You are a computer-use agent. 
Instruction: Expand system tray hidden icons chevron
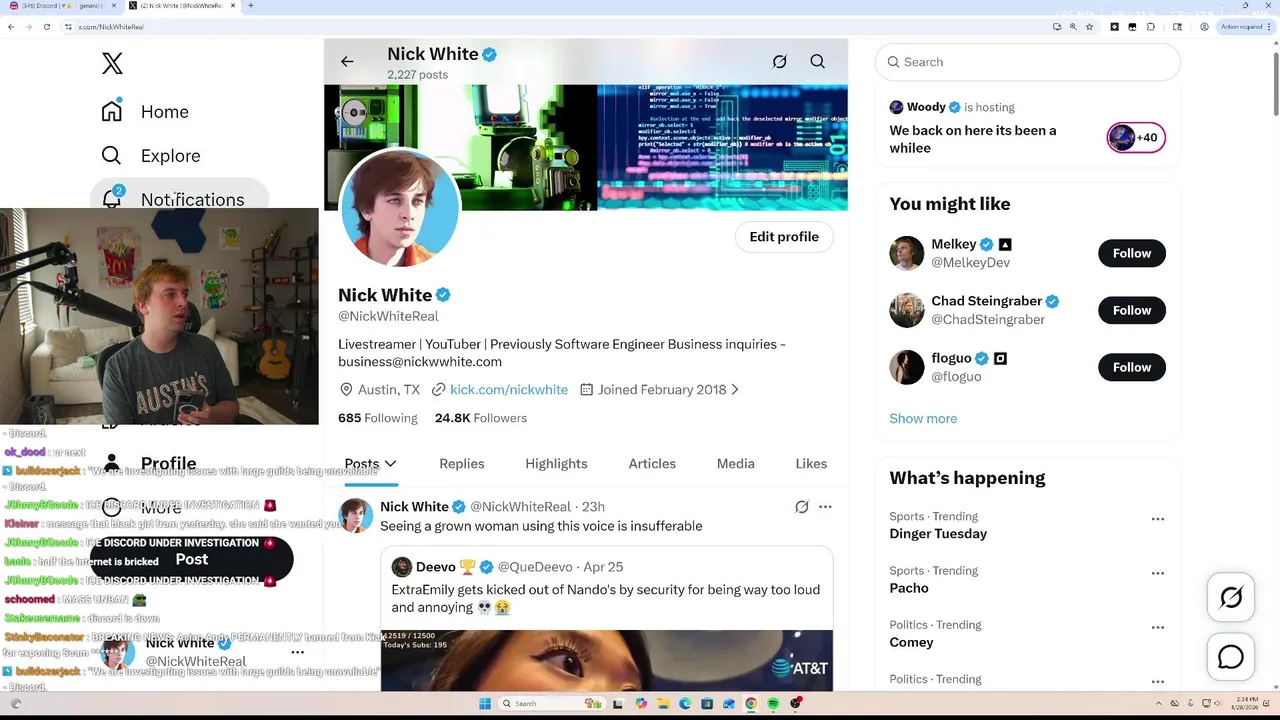(1159, 703)
